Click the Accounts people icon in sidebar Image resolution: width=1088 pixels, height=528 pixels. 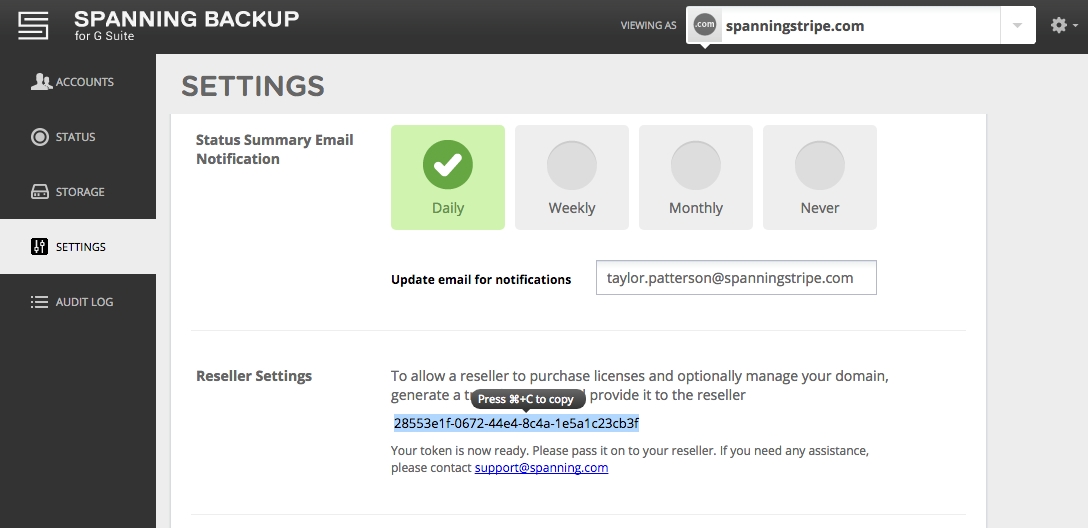(x=41, y=82)
